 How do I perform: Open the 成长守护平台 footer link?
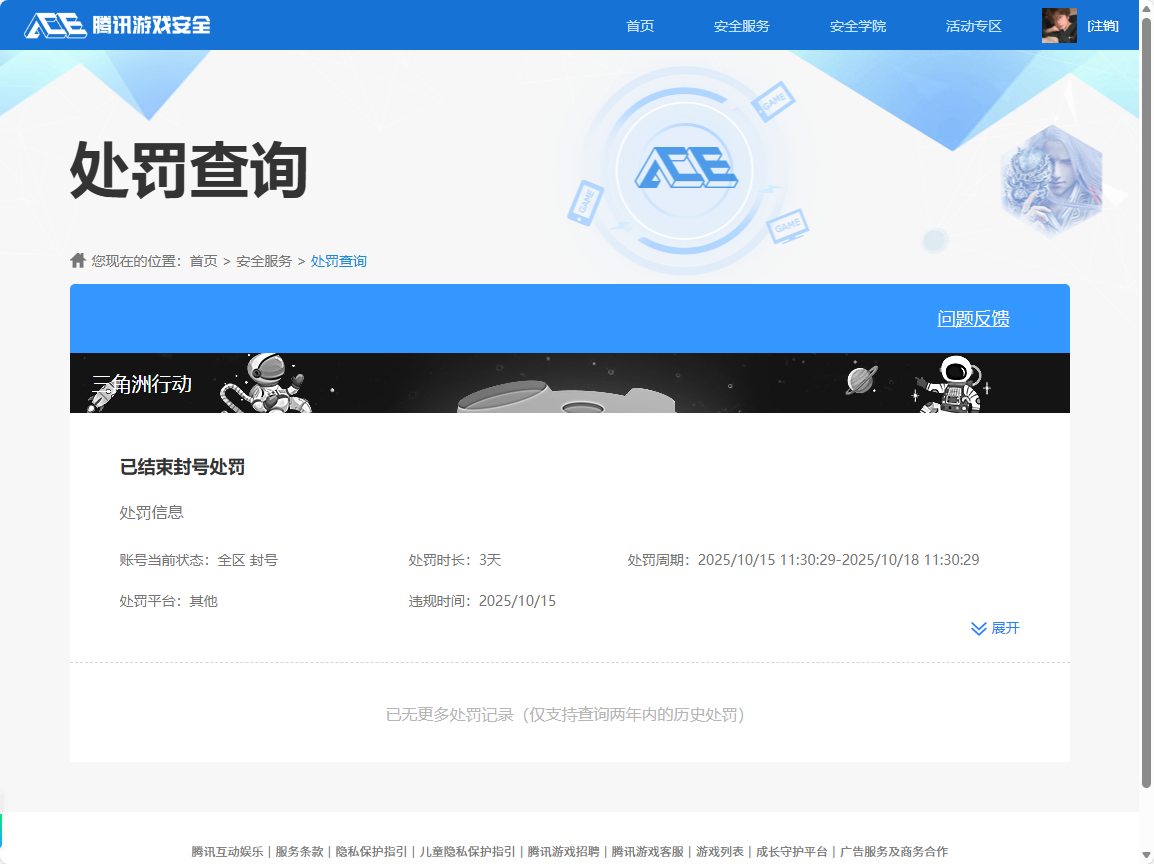pos(791,851)
